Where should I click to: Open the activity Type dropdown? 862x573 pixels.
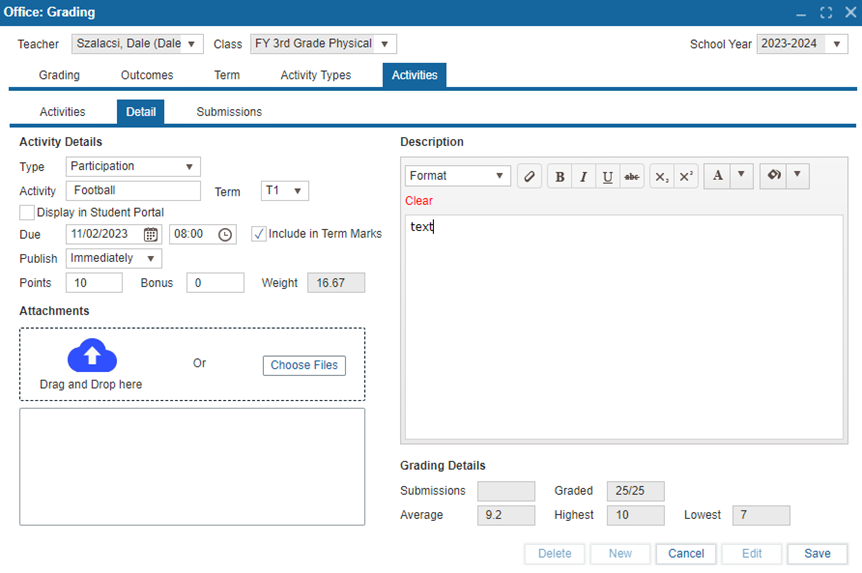133,167
